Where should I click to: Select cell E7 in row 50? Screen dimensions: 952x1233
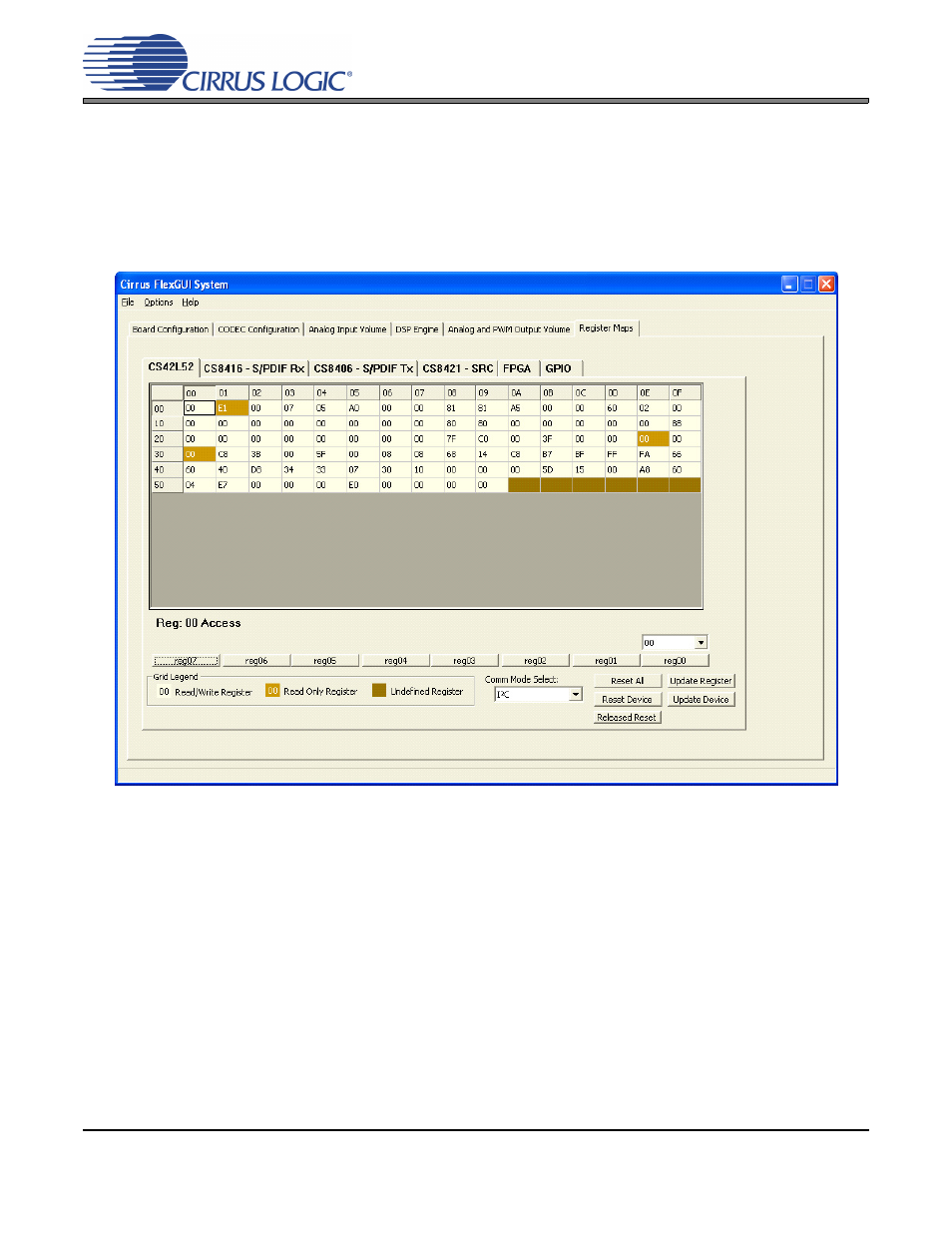[x=232, y=485]
